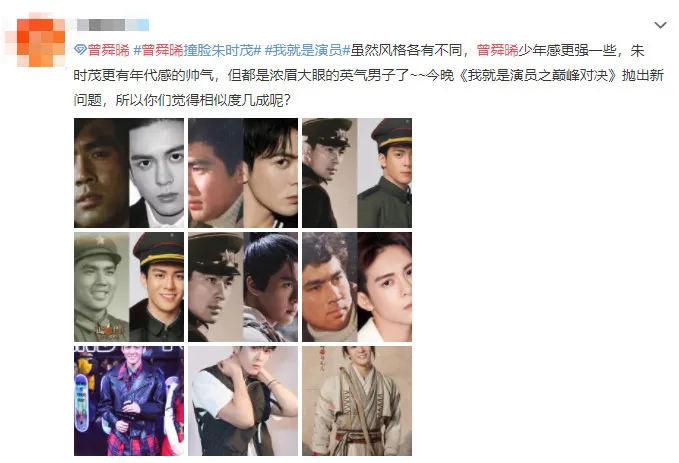Open the leather jacket stage photo thumbnail
Screen dimensions: 679x463
(129, 401)
